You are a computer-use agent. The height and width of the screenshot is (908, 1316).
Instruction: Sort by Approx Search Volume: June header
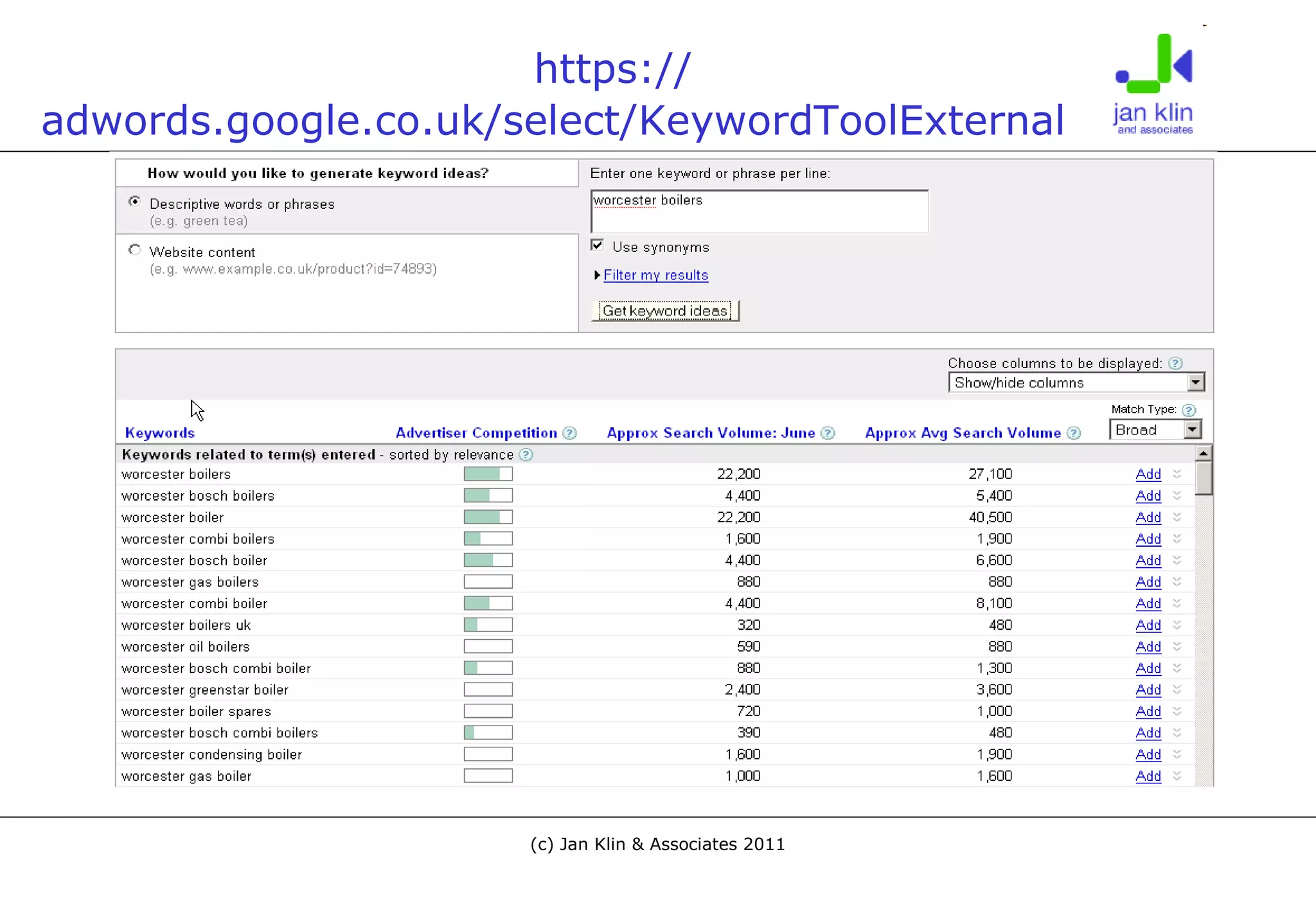[x=711, y=433]
